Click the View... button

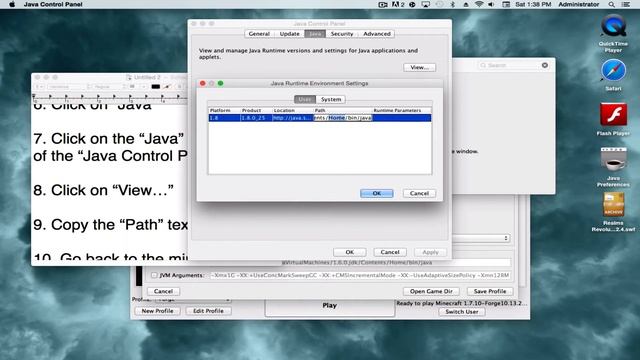tap(420, 67)
